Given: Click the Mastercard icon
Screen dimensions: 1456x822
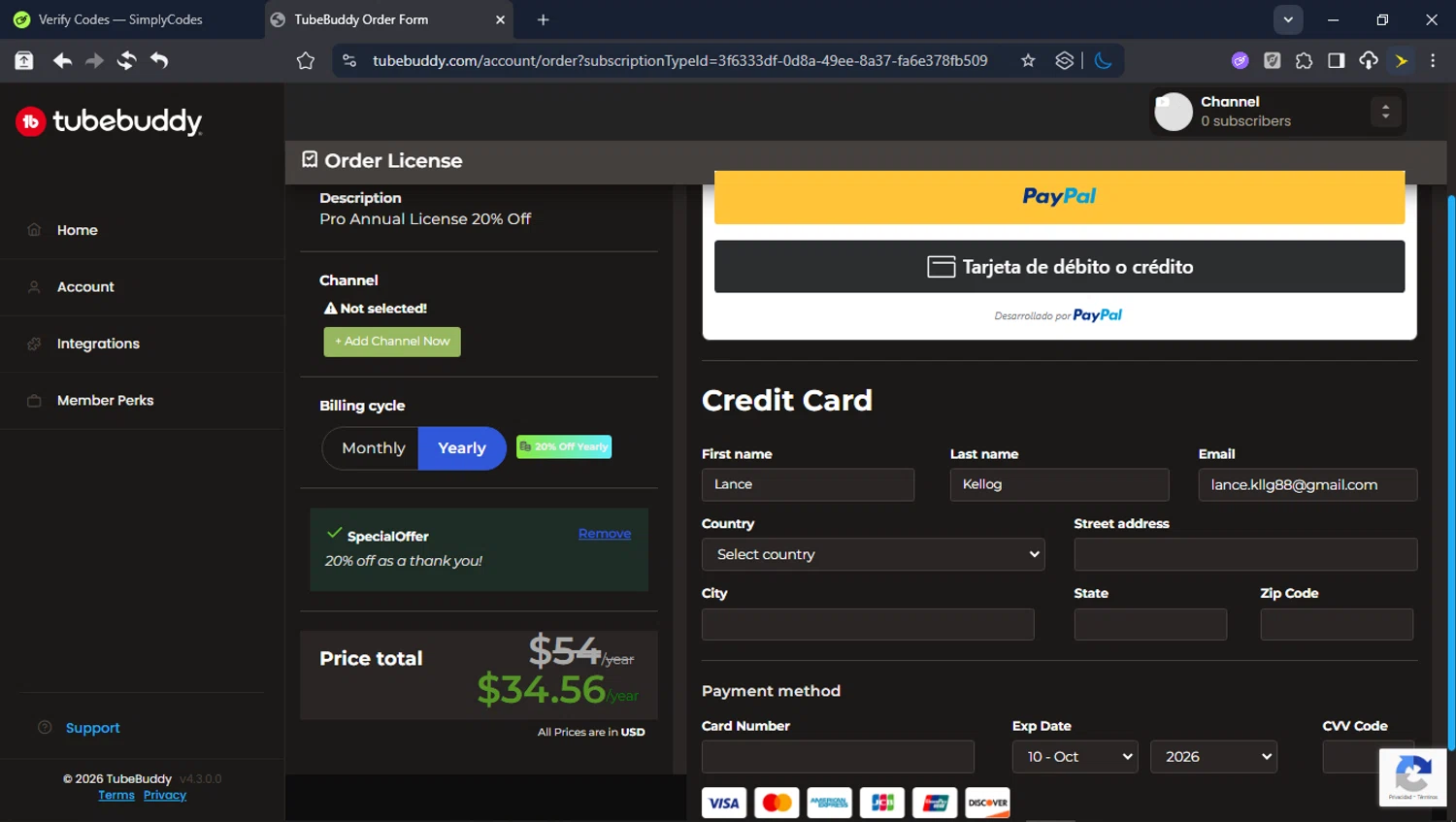Looking at the screenshot, I should tap(777, 803).
